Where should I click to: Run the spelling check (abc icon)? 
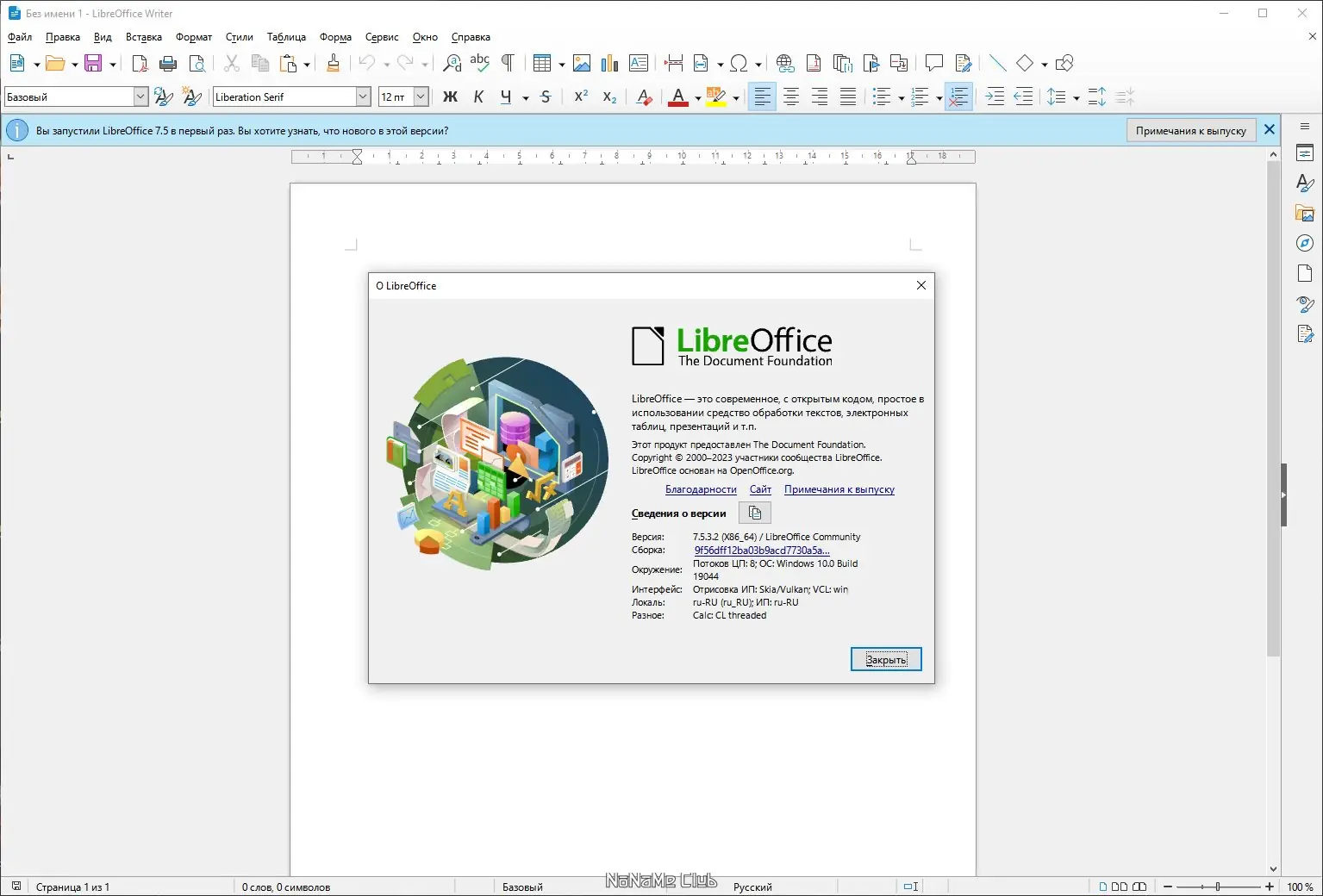coord(480,63)
